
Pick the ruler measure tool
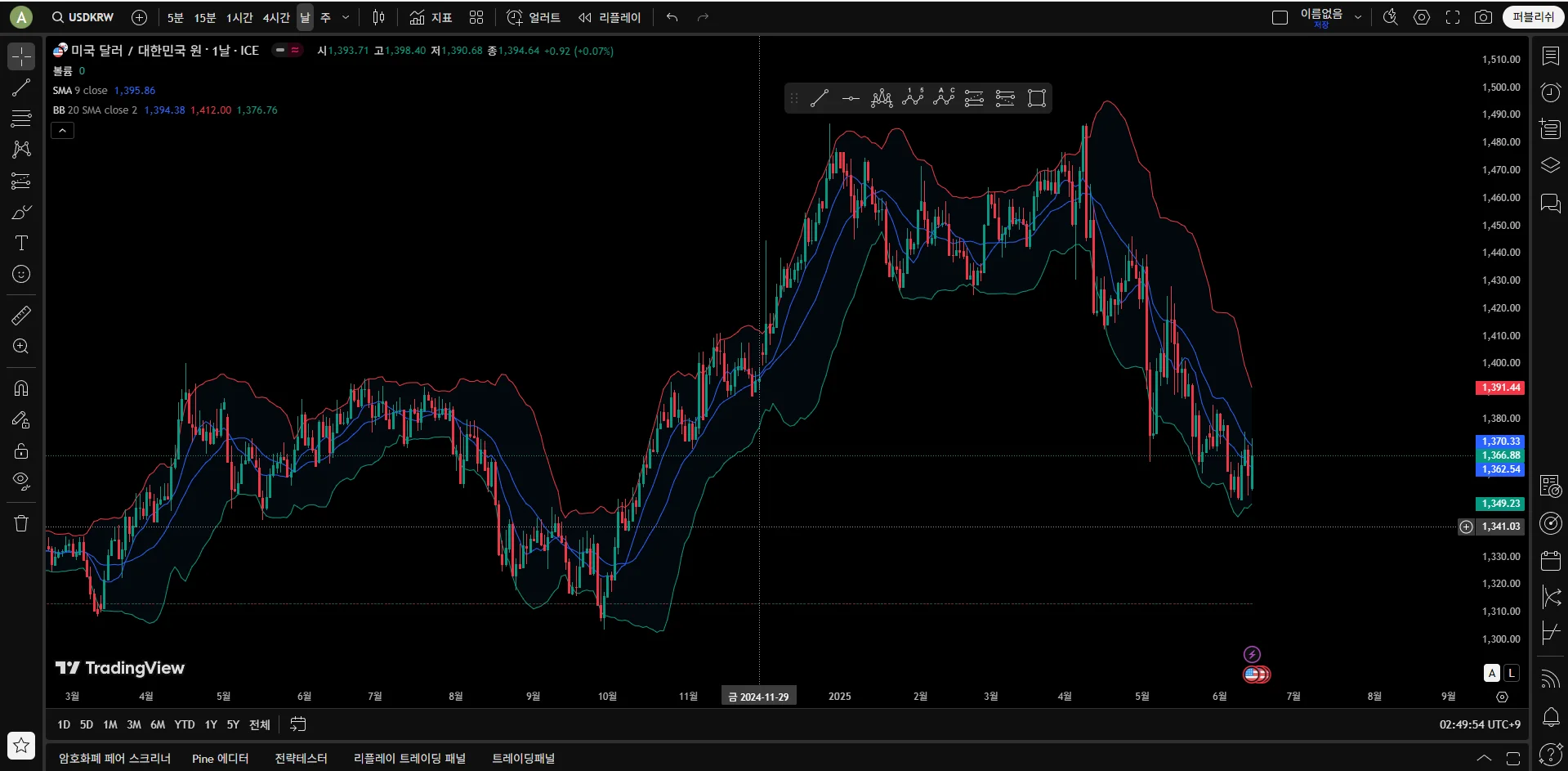tap(21, 315)
